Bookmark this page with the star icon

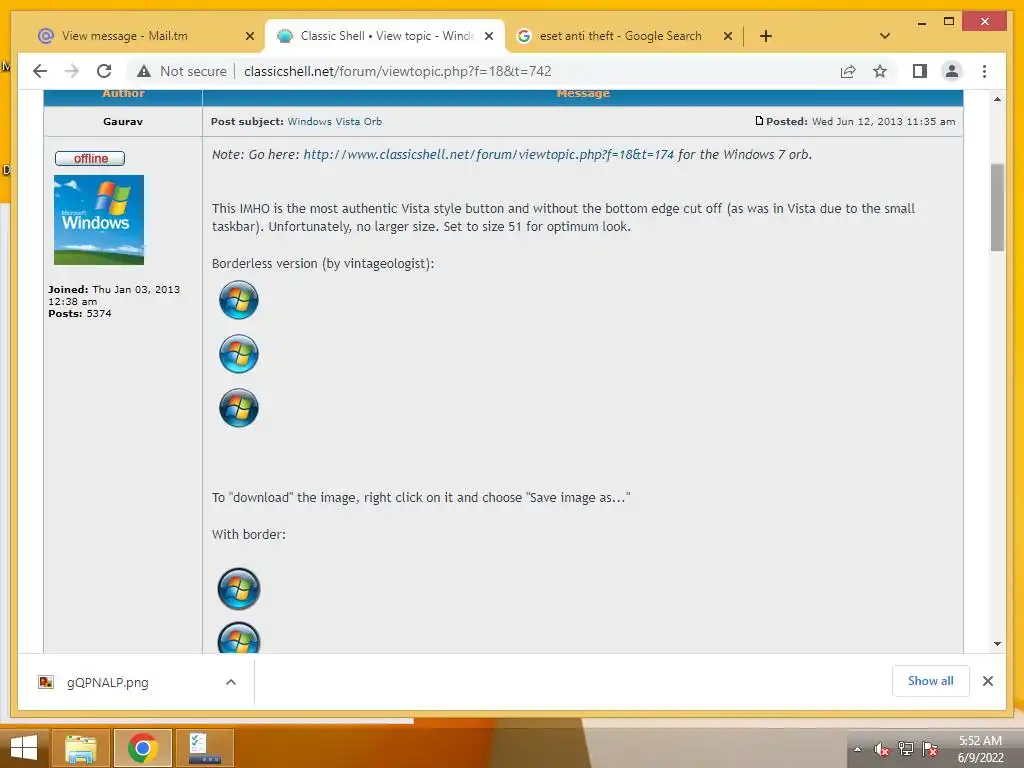880,71
